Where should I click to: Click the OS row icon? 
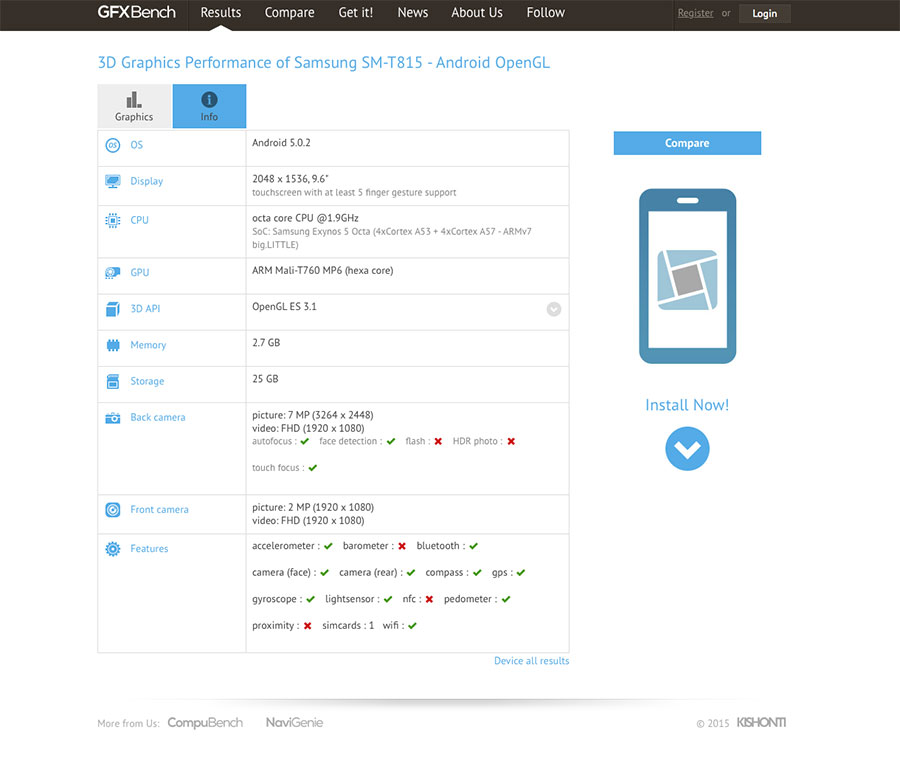point(113,145)
